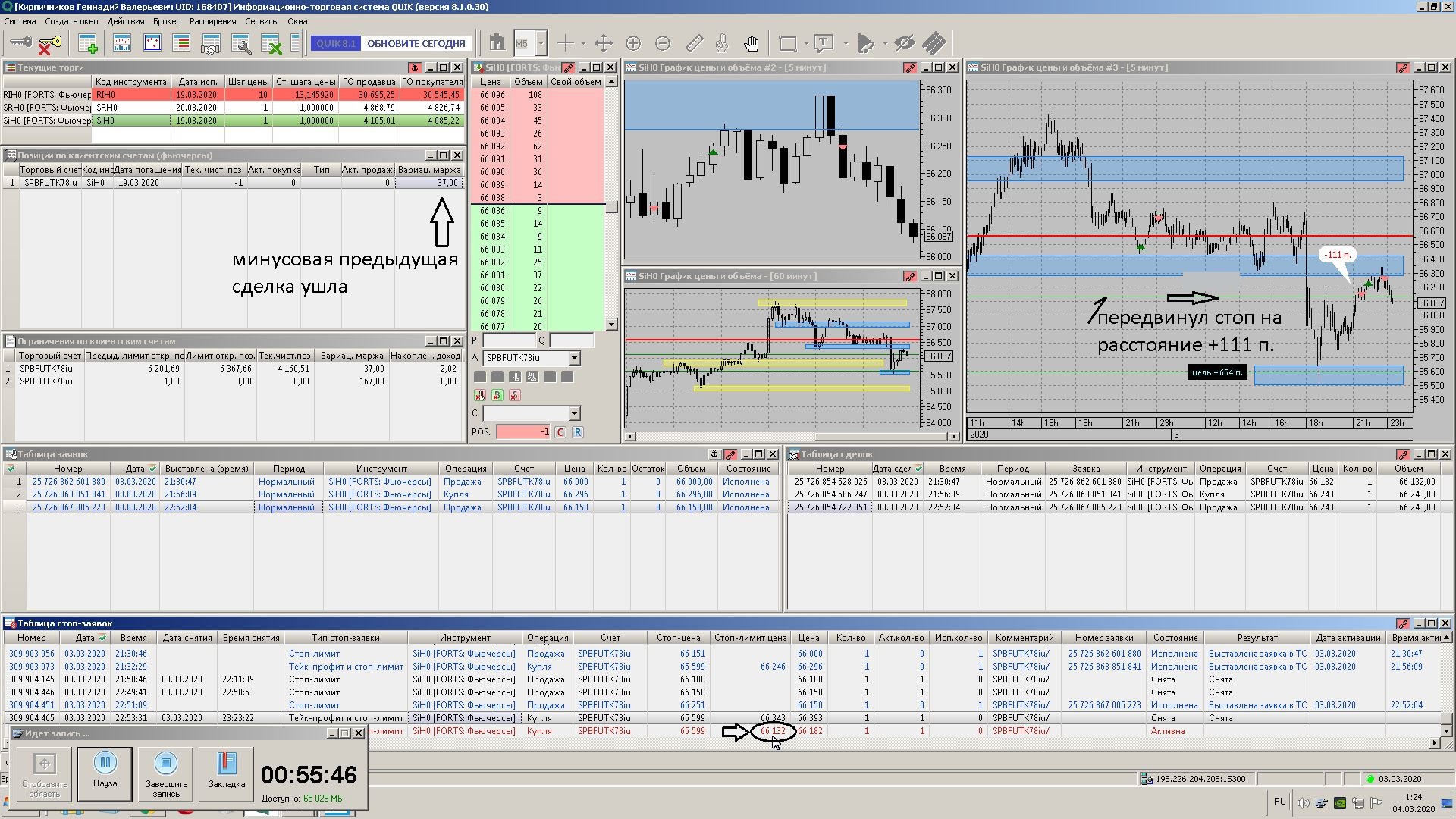Image resolution: width=1456 pixels, height=819 pixels.
Task: Click the disconnect crossed-key icon
Action: [x=49, y=44]
